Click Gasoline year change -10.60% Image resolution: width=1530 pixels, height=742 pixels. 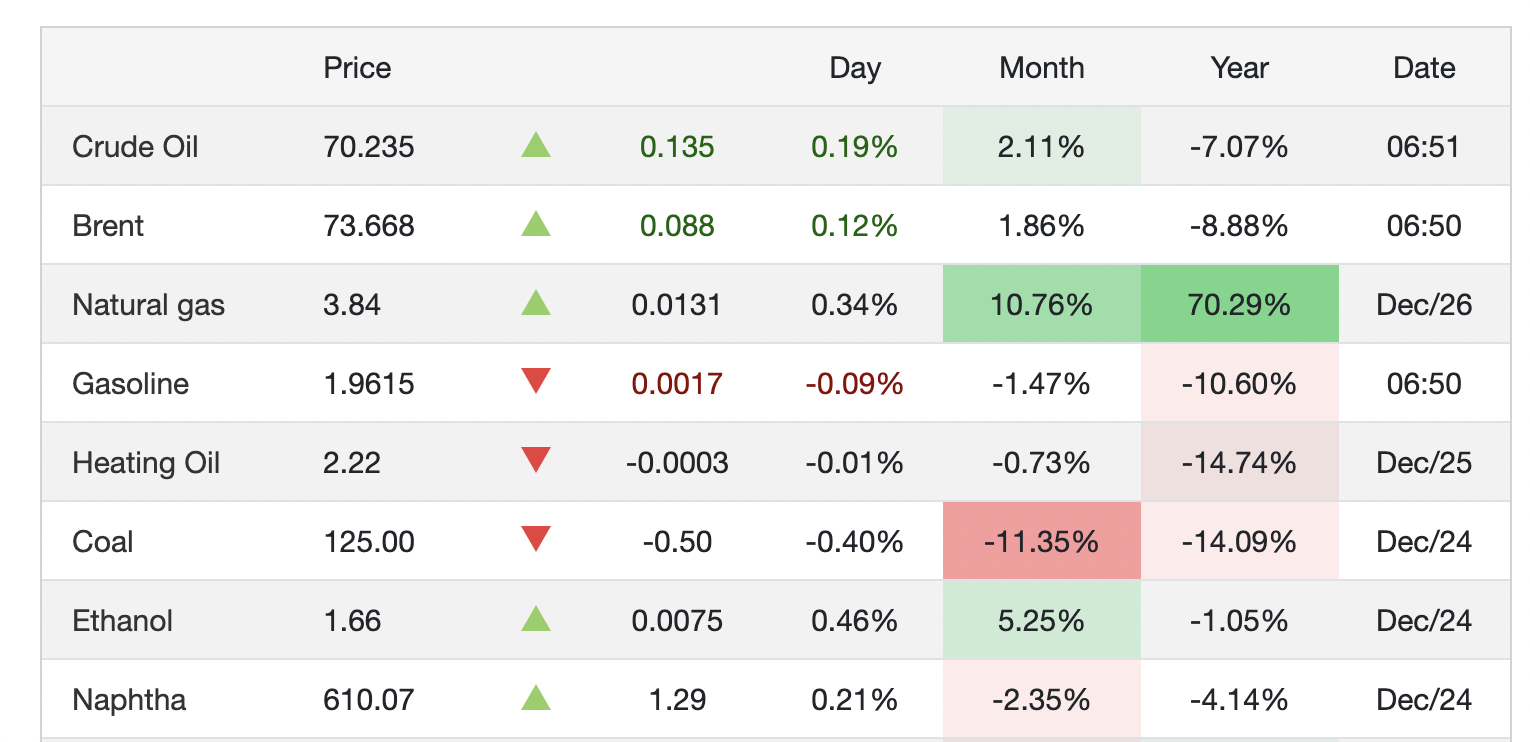click(x=1239, y=384)
